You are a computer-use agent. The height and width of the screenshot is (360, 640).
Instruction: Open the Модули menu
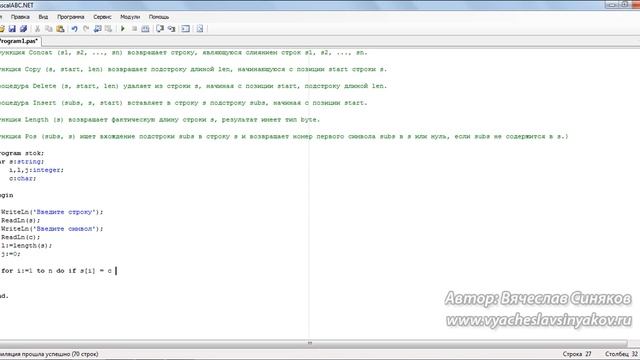coord(130,17)
